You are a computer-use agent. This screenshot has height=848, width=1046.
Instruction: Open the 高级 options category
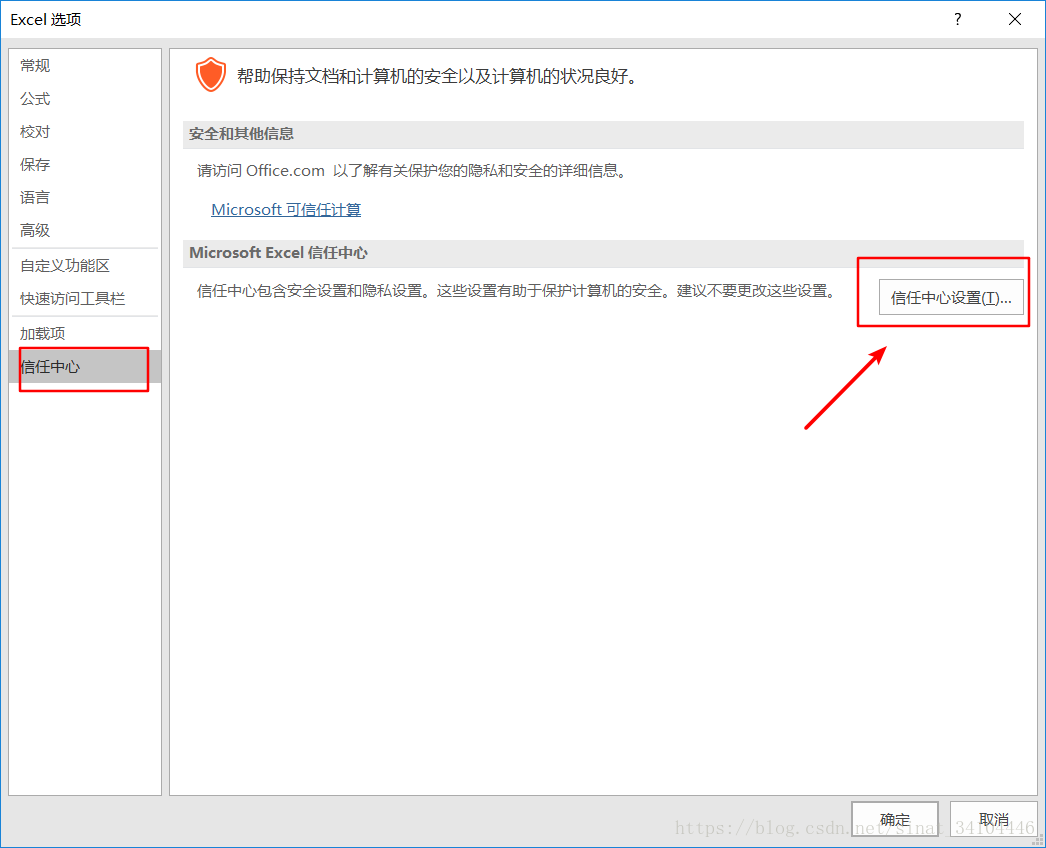pos(85,230)
